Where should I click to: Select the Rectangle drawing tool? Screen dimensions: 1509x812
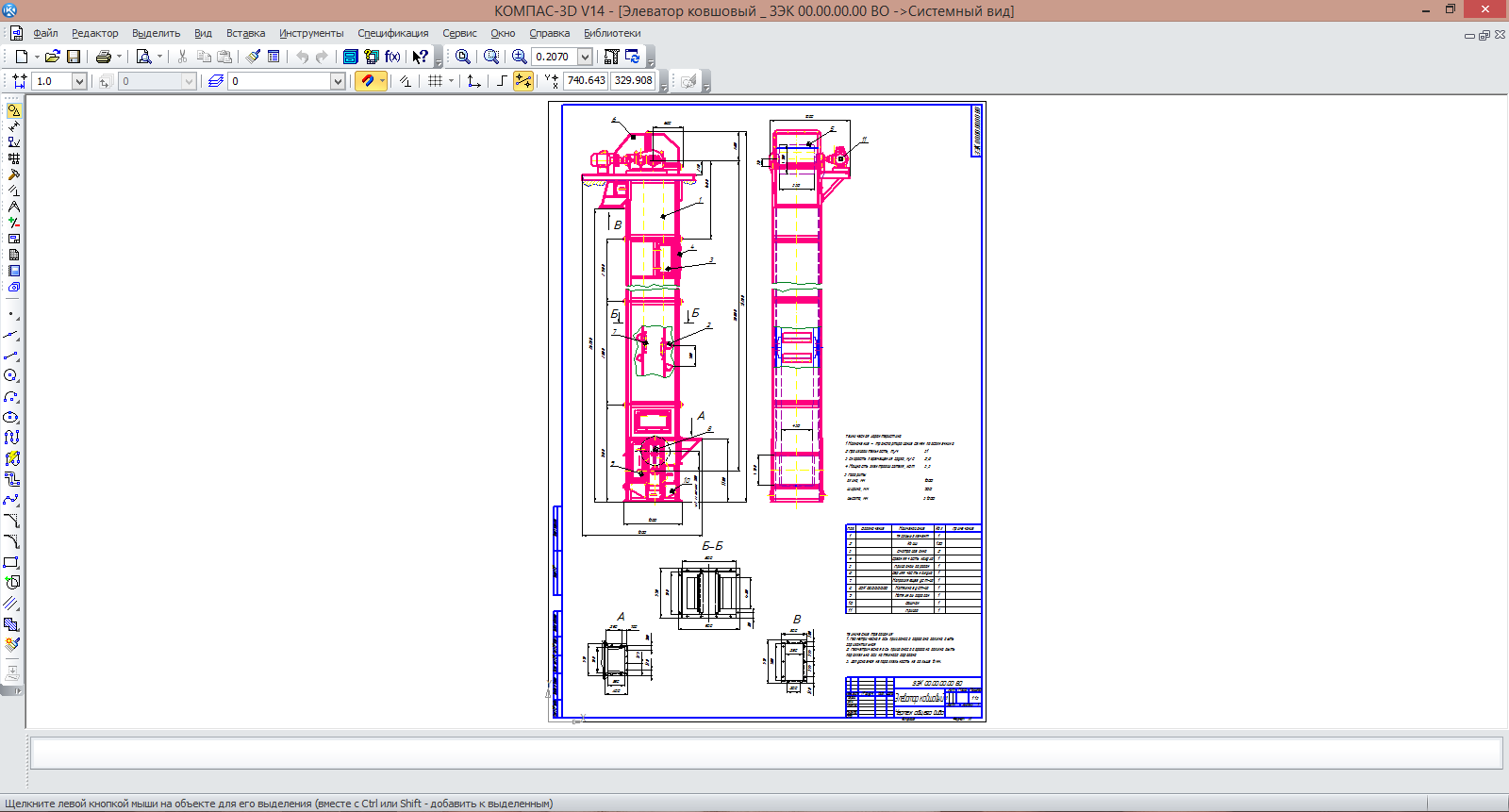coord(11,562)
